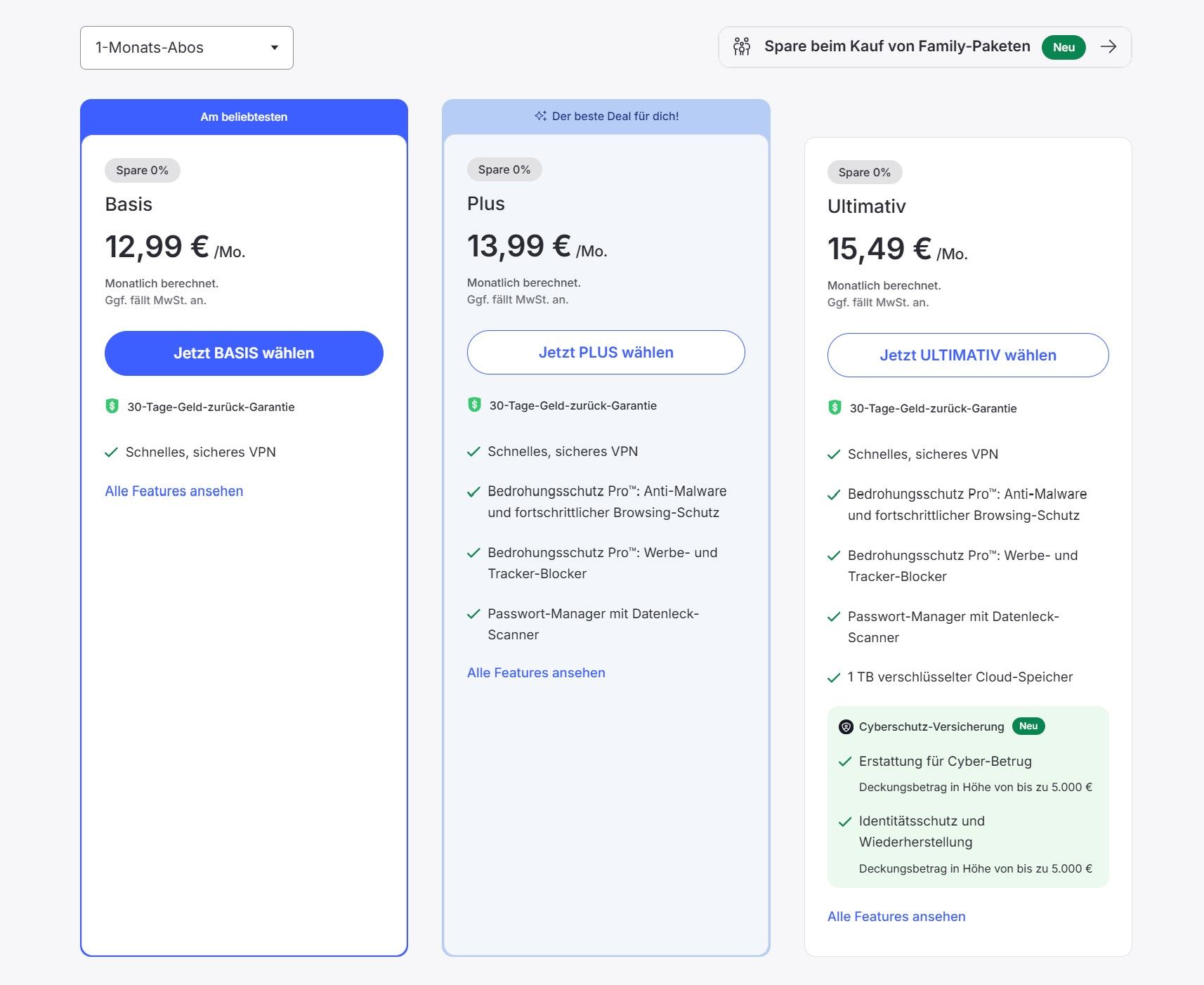Viewport: 1204px width, 985px height.
Task: Click the family icon in the Family-Paketen banner
Action: (742, 46)
